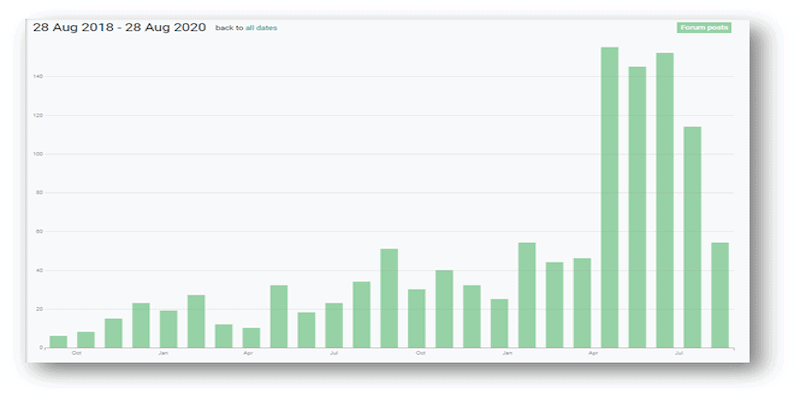Click the bar reaching 40 after second Oct
This screenshot has width=800, height=400.
point(444,309)
